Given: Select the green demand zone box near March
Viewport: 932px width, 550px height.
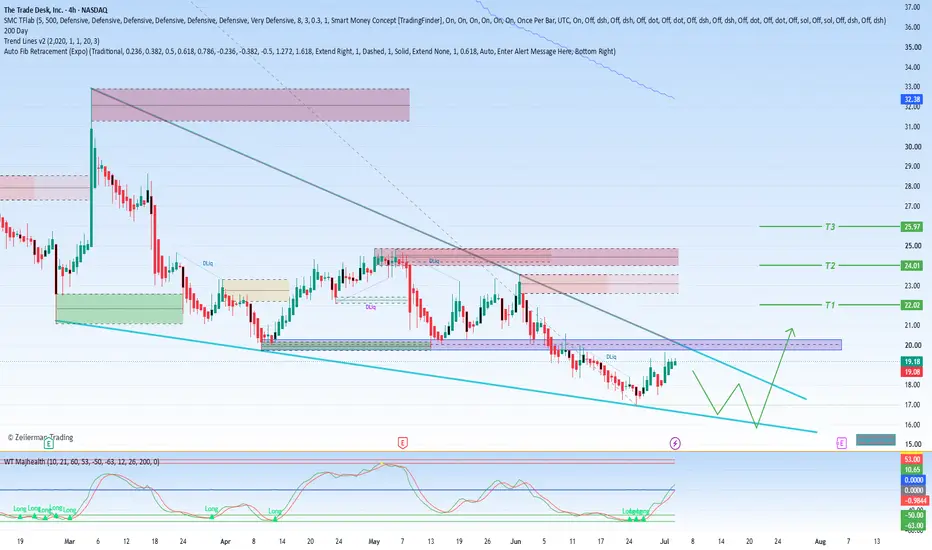Looking at the screenshot, I should (x=119, y=309).
